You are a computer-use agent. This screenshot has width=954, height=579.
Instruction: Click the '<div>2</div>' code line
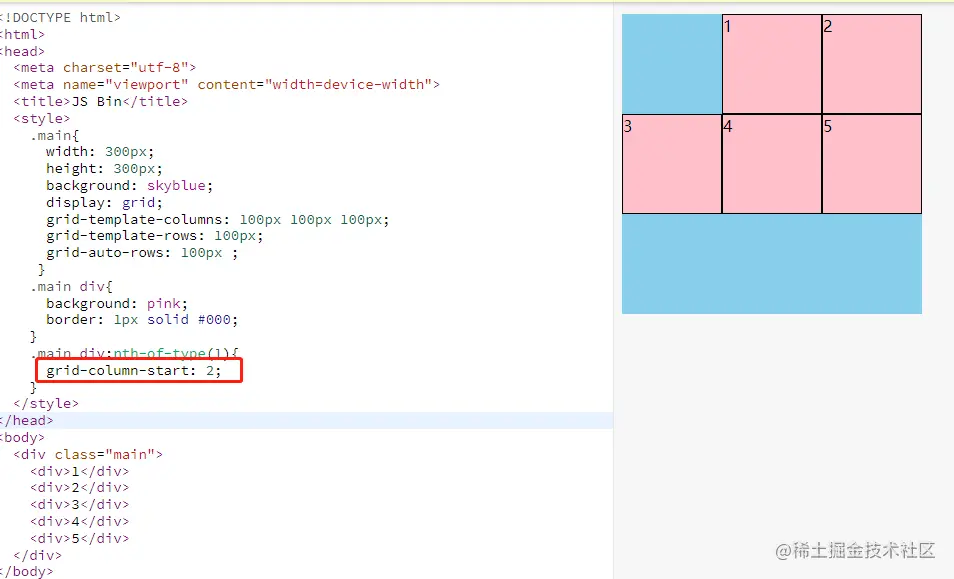coord(79,488)
